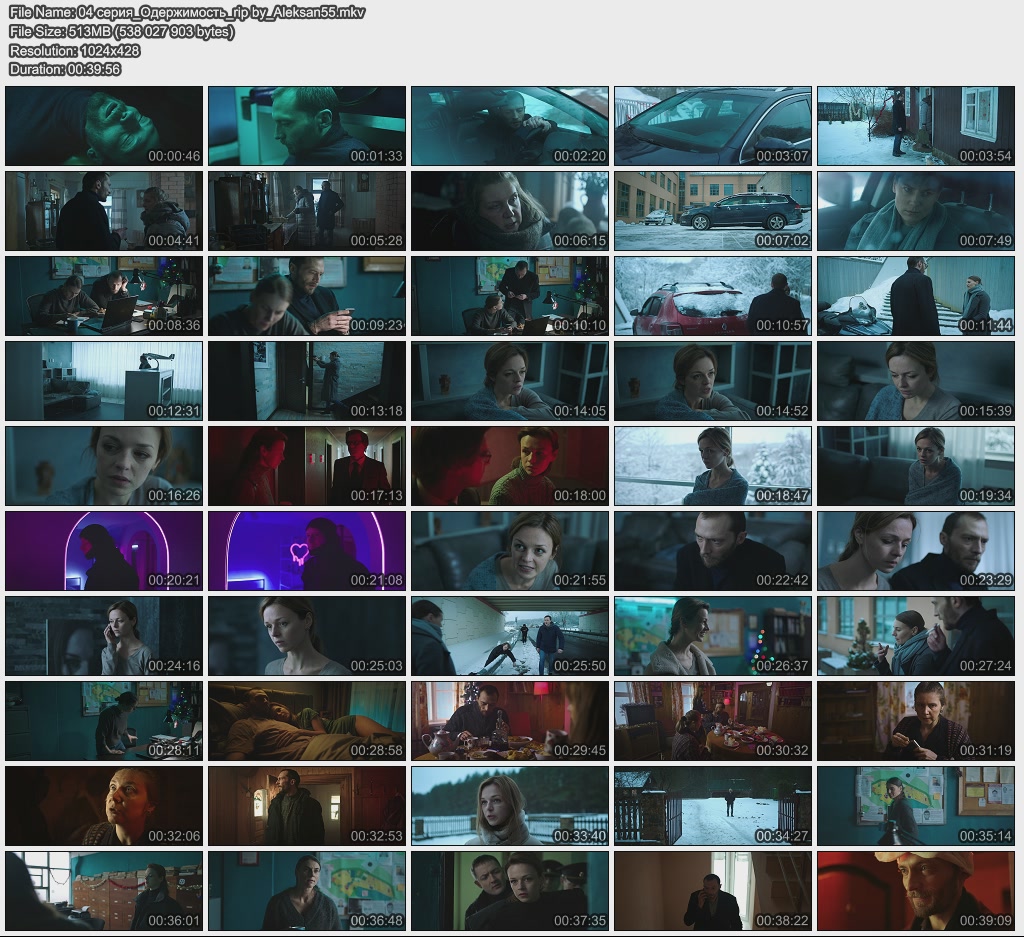
Task: Pick the snowy house thumbnail at 00:03:54
Action: coord(916,126)
